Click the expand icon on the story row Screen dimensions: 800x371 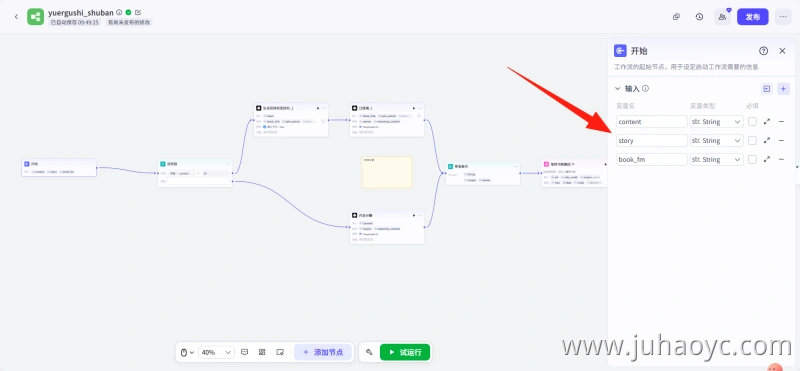[x=766, y=140]
